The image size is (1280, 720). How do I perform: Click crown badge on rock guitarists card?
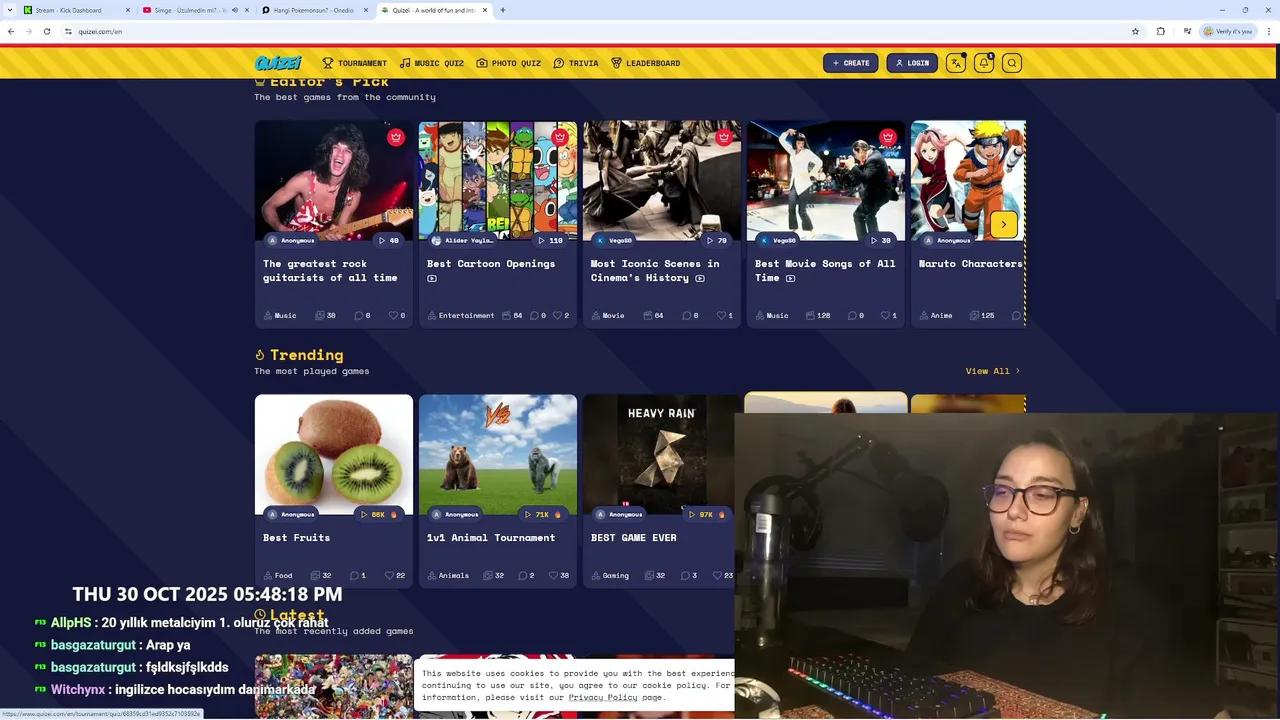396,137
